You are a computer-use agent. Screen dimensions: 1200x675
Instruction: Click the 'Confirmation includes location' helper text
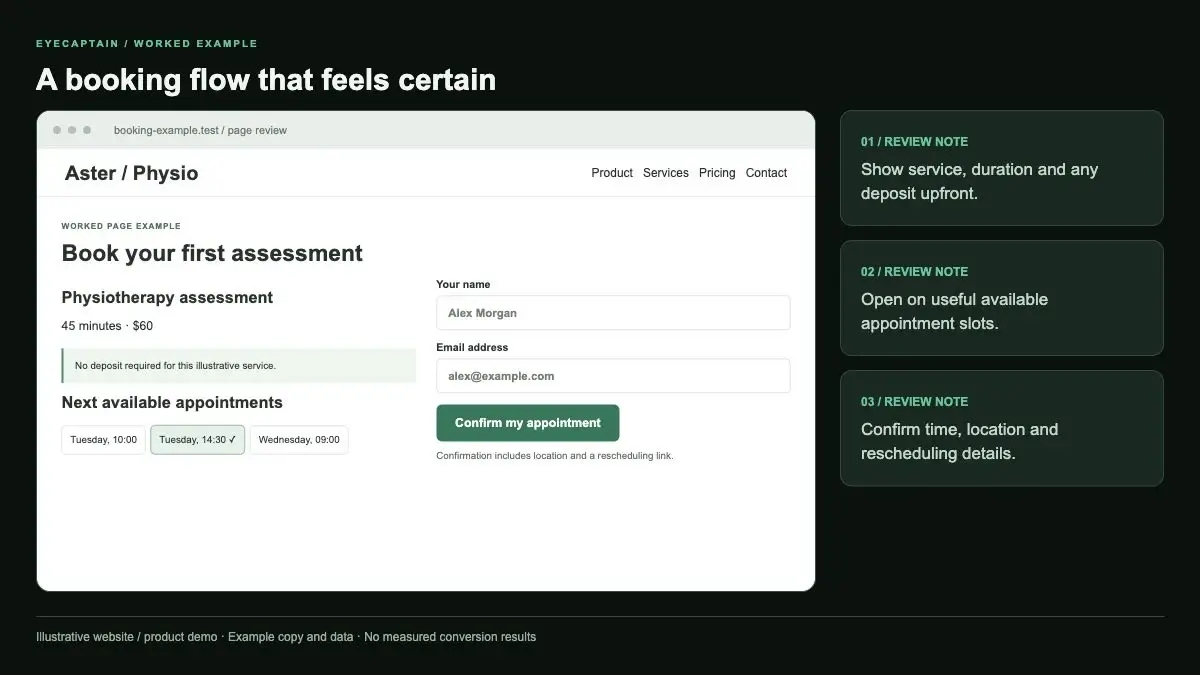click(555, 456)
